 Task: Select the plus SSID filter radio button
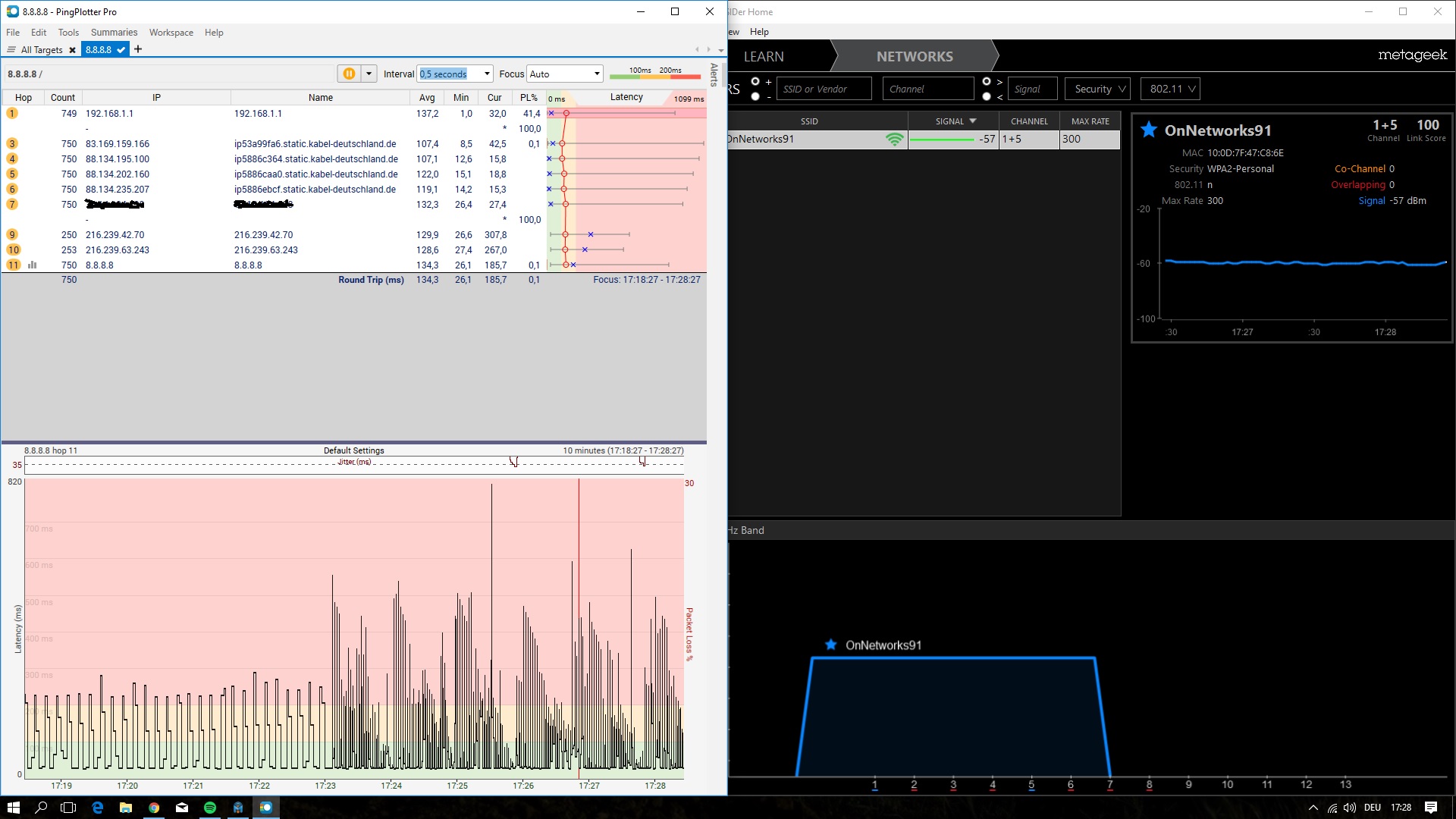(x=755, y=81)
